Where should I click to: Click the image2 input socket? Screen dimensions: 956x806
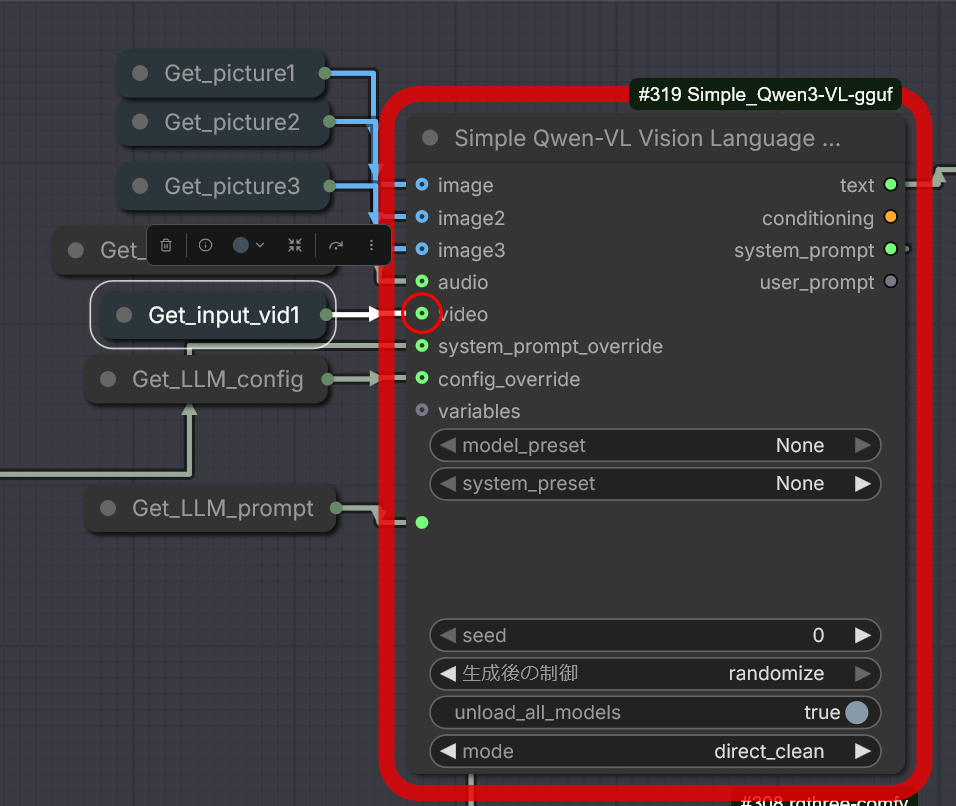(x=422, y=217)
